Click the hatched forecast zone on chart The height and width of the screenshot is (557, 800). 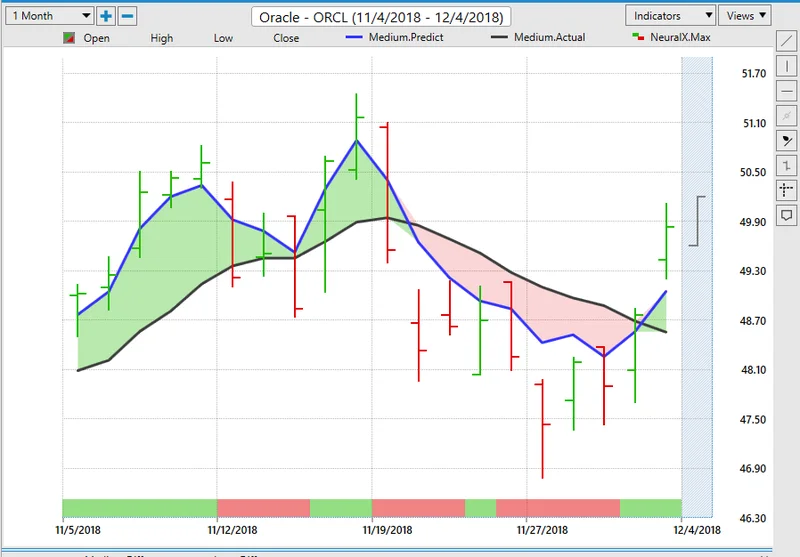click(x=696, y=280)
